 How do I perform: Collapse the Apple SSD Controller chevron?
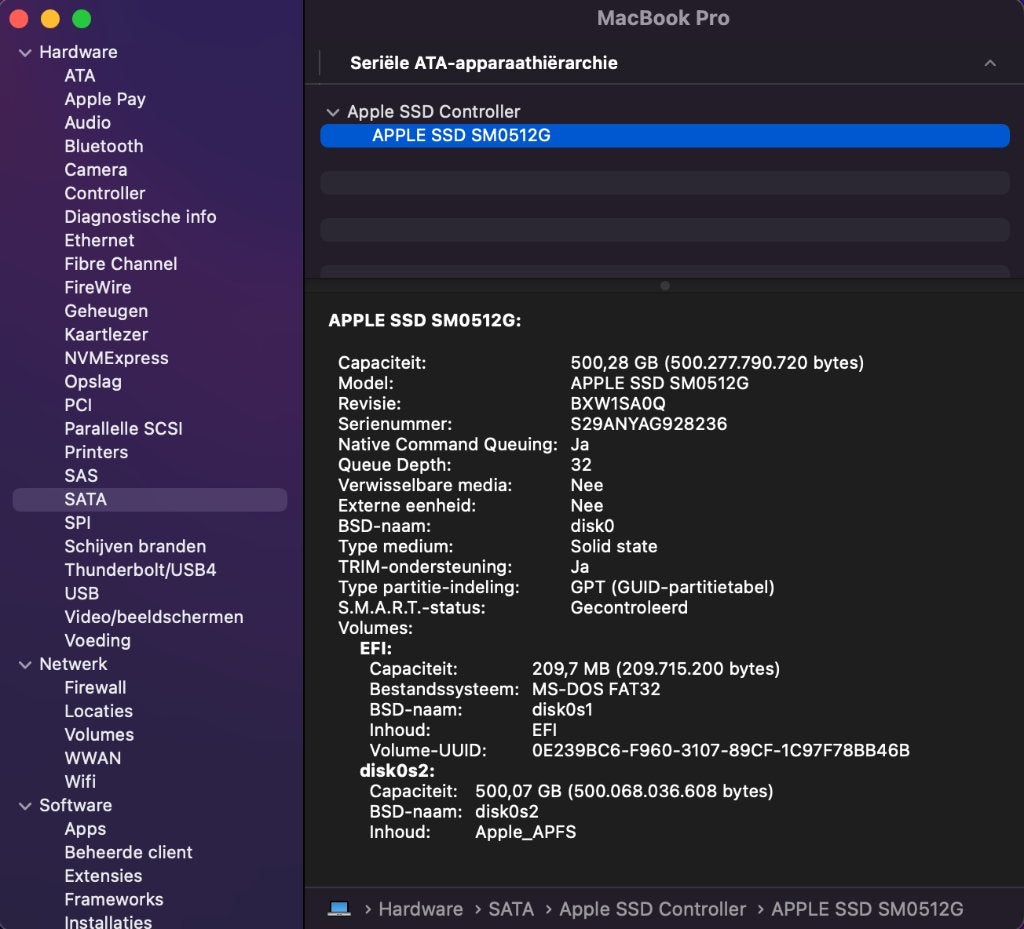332,112
